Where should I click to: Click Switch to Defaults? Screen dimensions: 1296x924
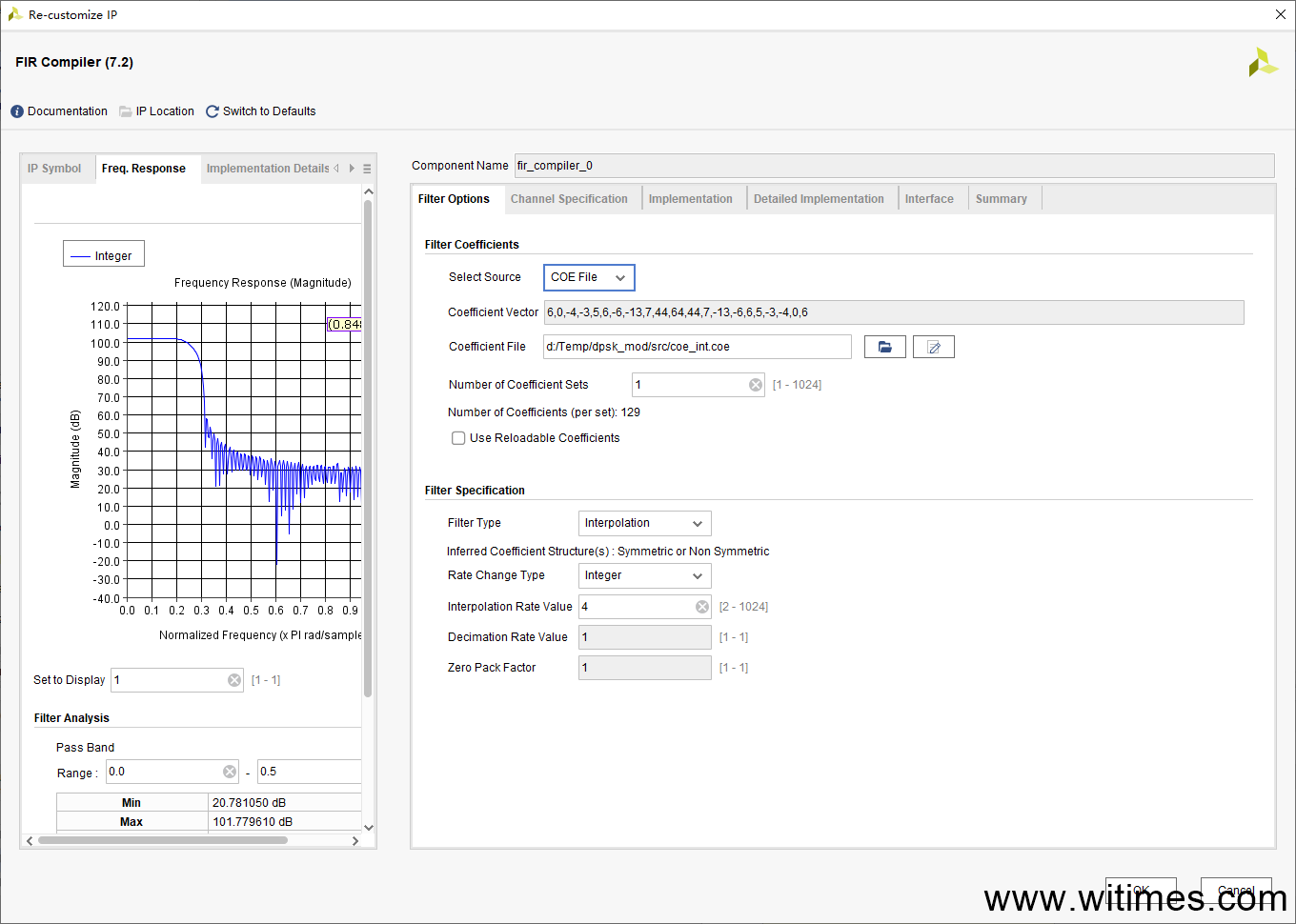(x=269, y=111)
